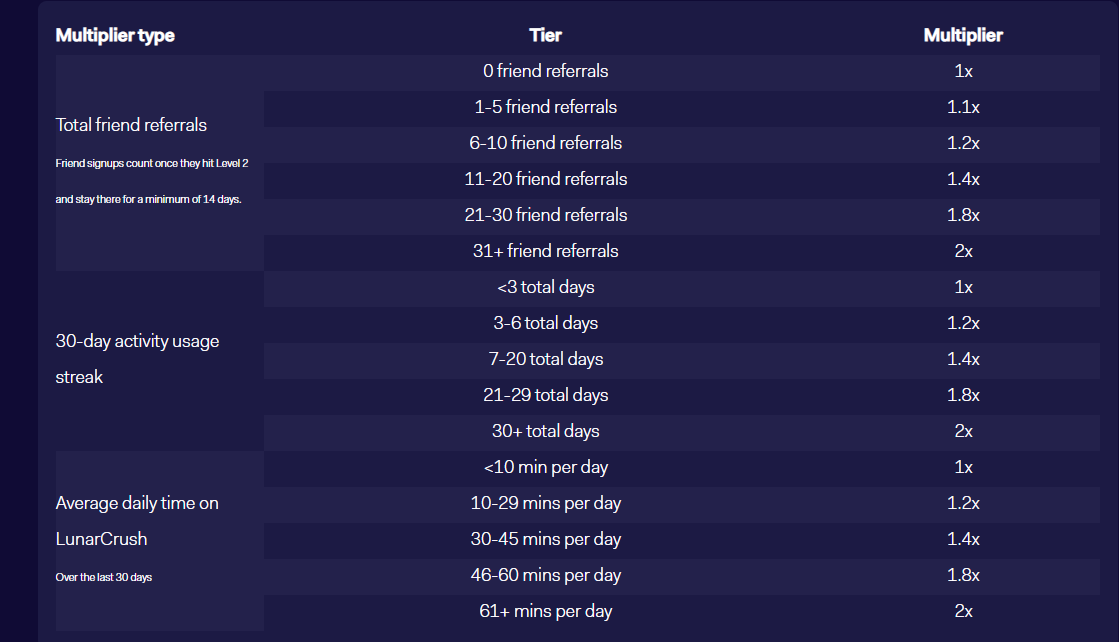Image resolution: width=1119 pixels, height=642 pixels.
Task: Click Average daily time on LunarCrush label
Action: point(137,521)
